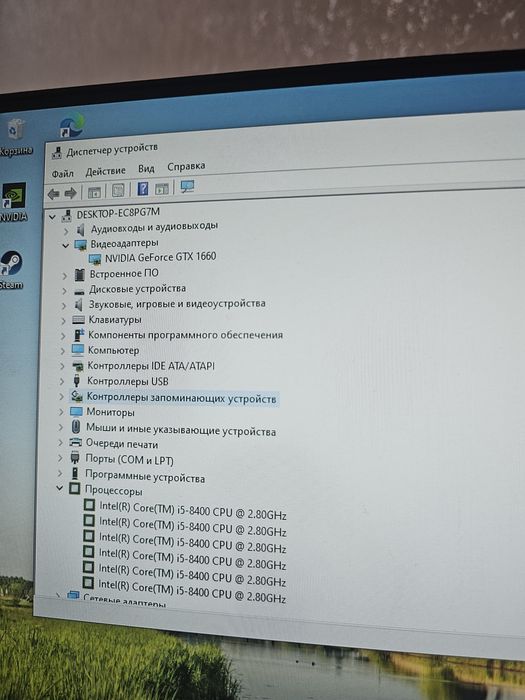The height and width of the screenshot is (700, 525).
Task: Click the action pane toolbar icon
Action: pyautogui.click(x=161, y=189)
